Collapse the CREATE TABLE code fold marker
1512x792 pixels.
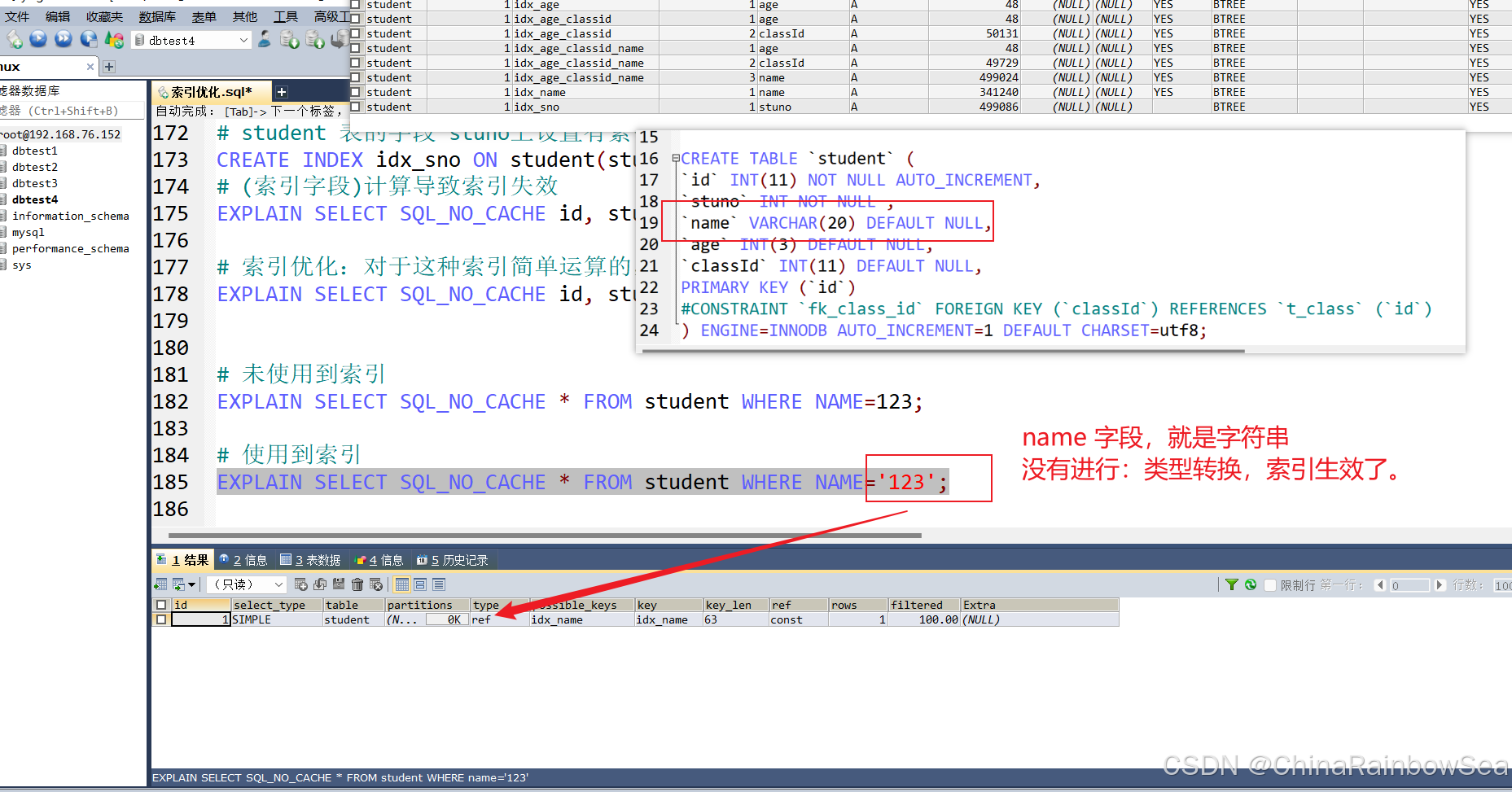675,159
